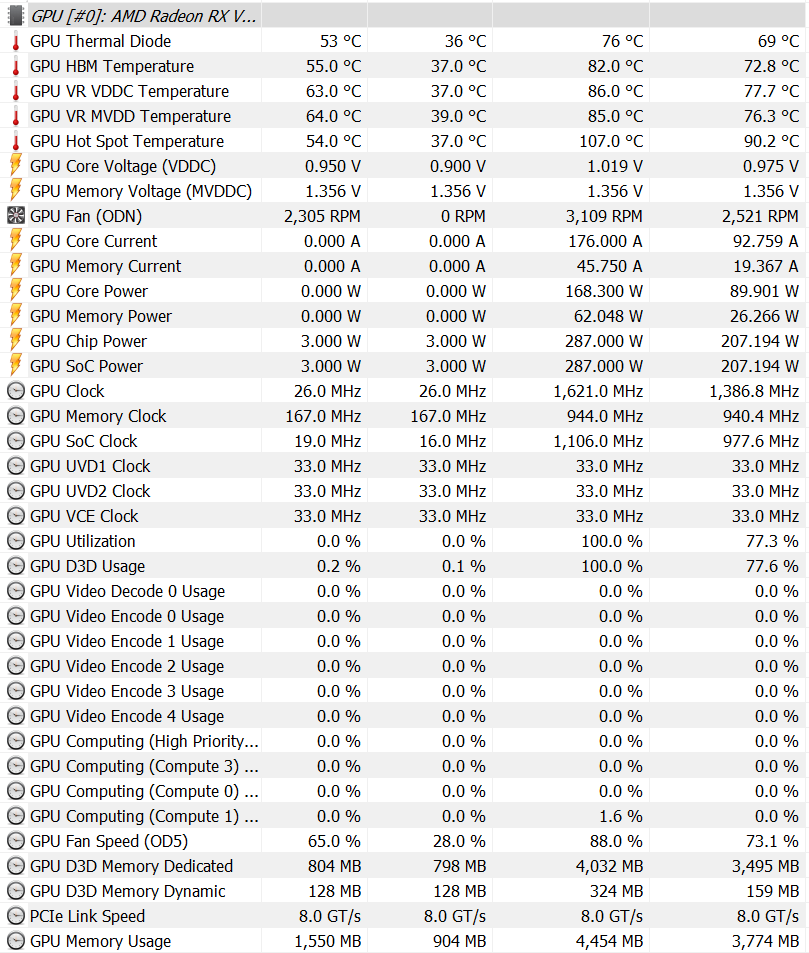The image size is (809, 953).
Task: Click the 940.4 MHz memory clock average
Action: pos(760,416)
